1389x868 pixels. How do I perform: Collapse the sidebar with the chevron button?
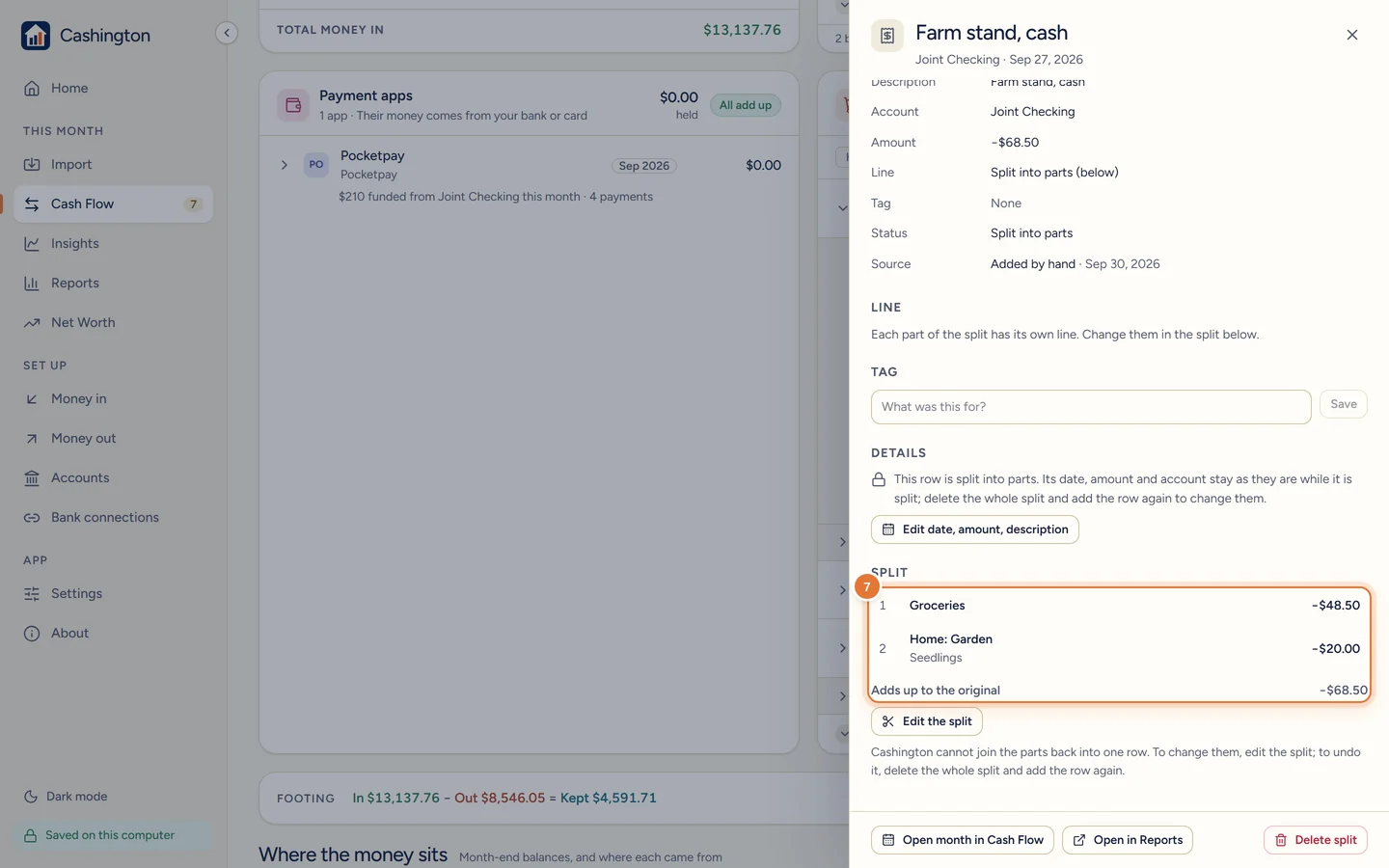227,33
